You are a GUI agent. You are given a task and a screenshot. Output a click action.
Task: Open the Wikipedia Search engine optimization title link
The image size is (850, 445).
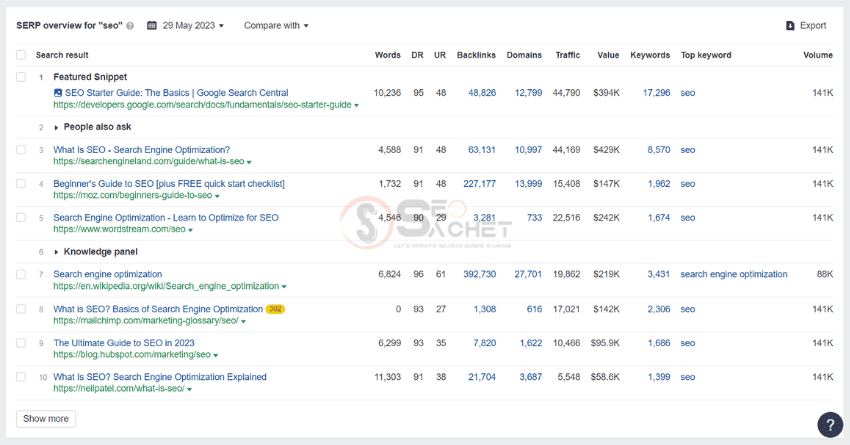[x=107, y=274]
